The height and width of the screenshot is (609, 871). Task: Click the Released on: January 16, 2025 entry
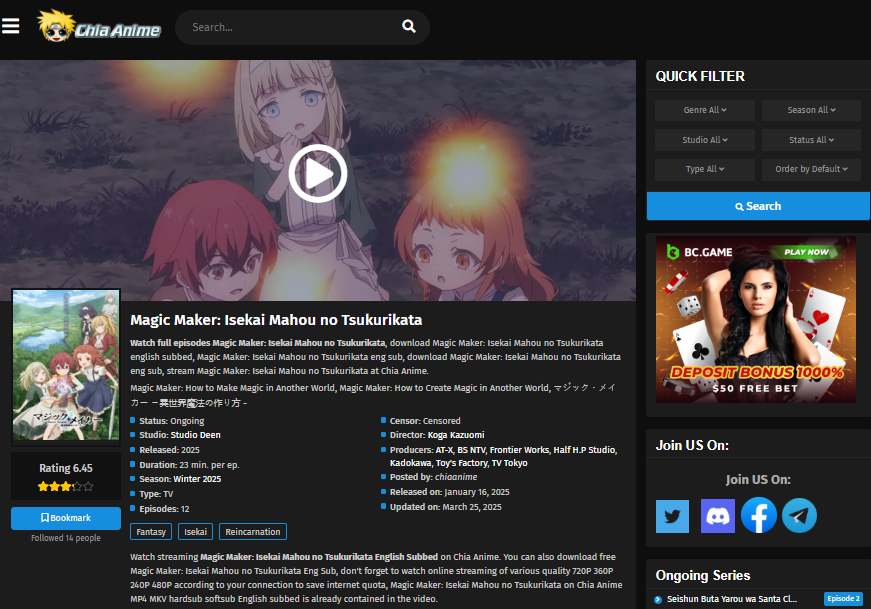(449, 492)
